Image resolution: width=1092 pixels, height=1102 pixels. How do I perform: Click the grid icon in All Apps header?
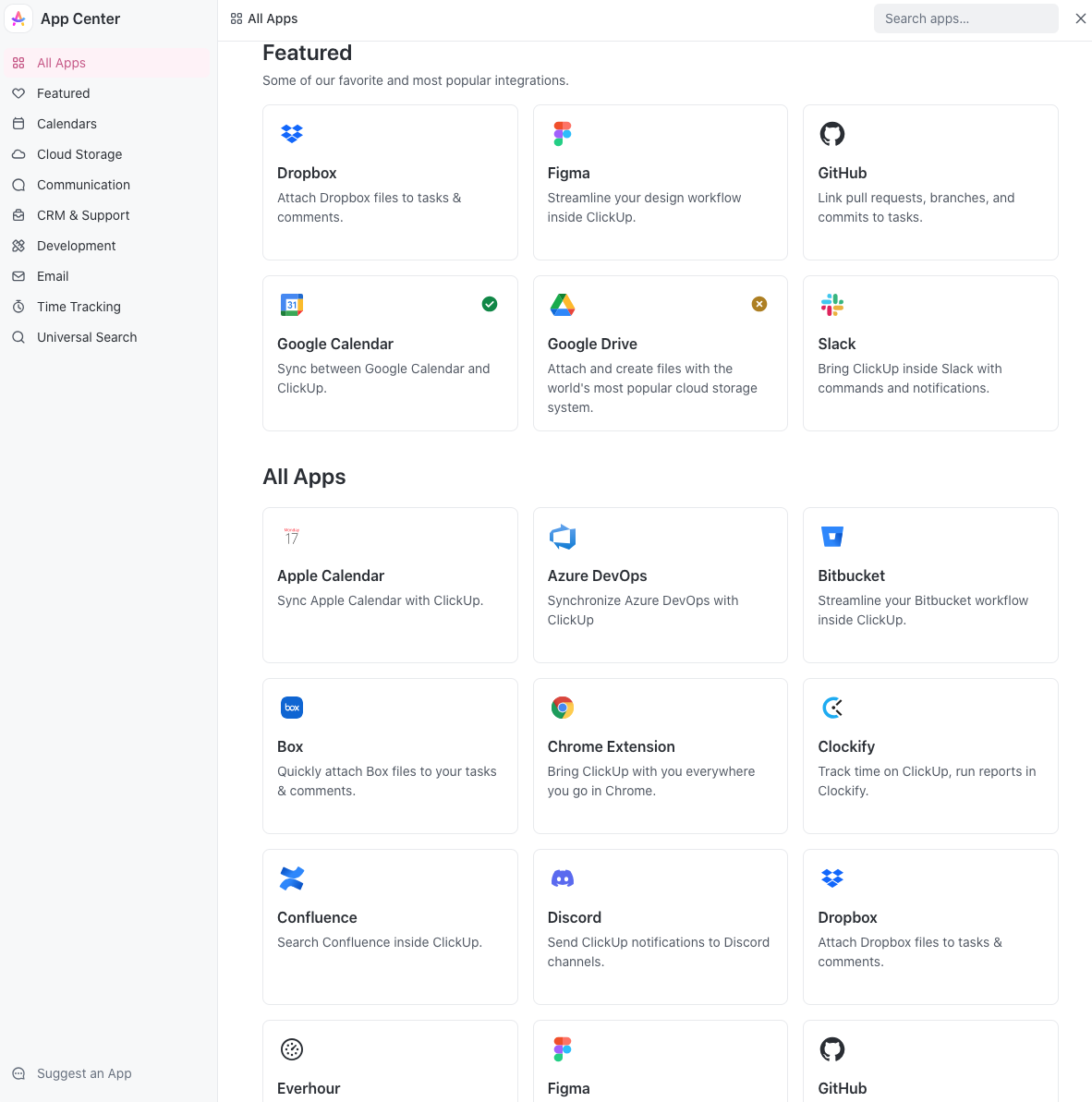237,19
